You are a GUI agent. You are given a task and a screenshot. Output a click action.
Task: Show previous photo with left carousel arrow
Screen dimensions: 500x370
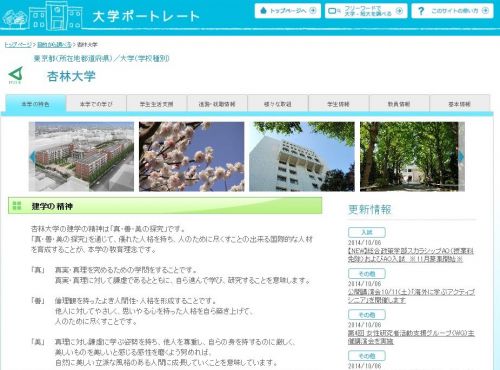point(32,156)
